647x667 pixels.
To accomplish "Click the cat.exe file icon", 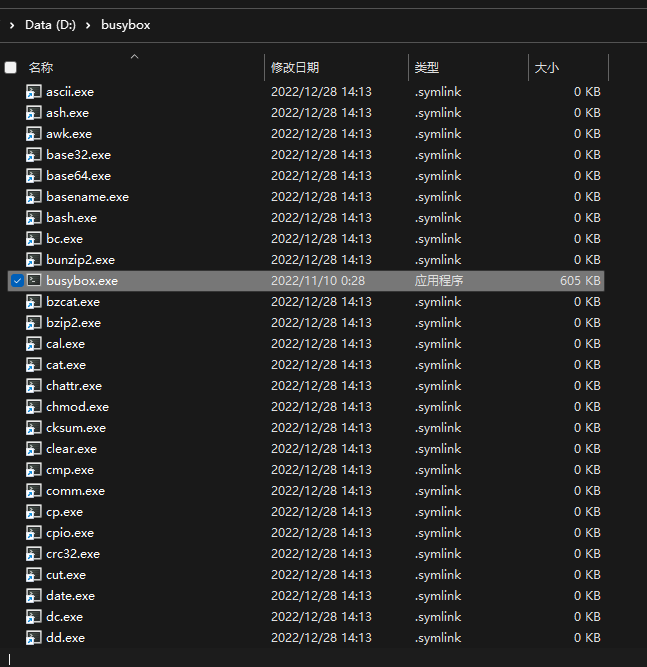I will pyautogui.click(x=34, y=365).
